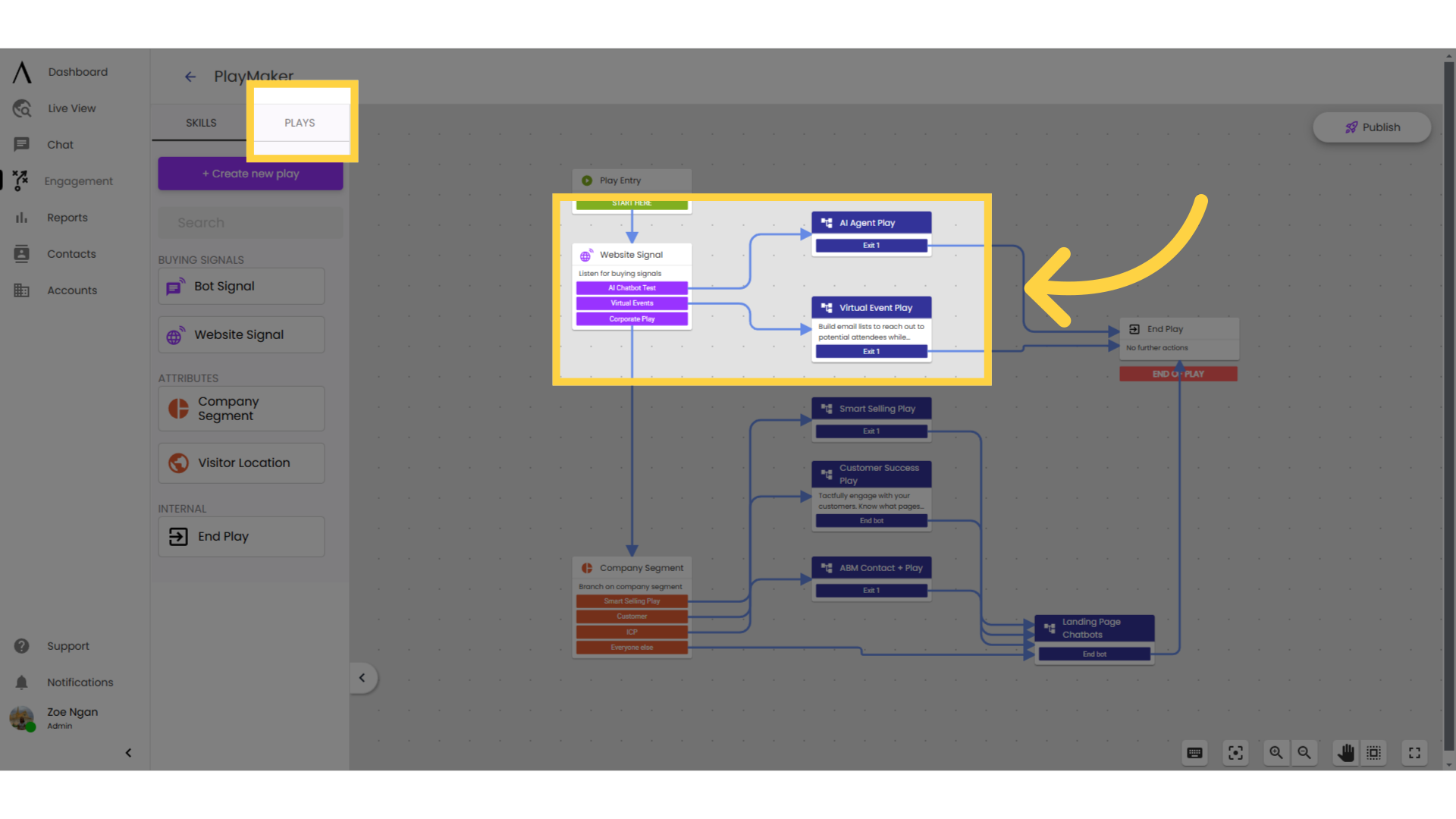Select the Website Signal canvas node
The height and width of the screenshot is (819, 1456).
coord(632,255)
